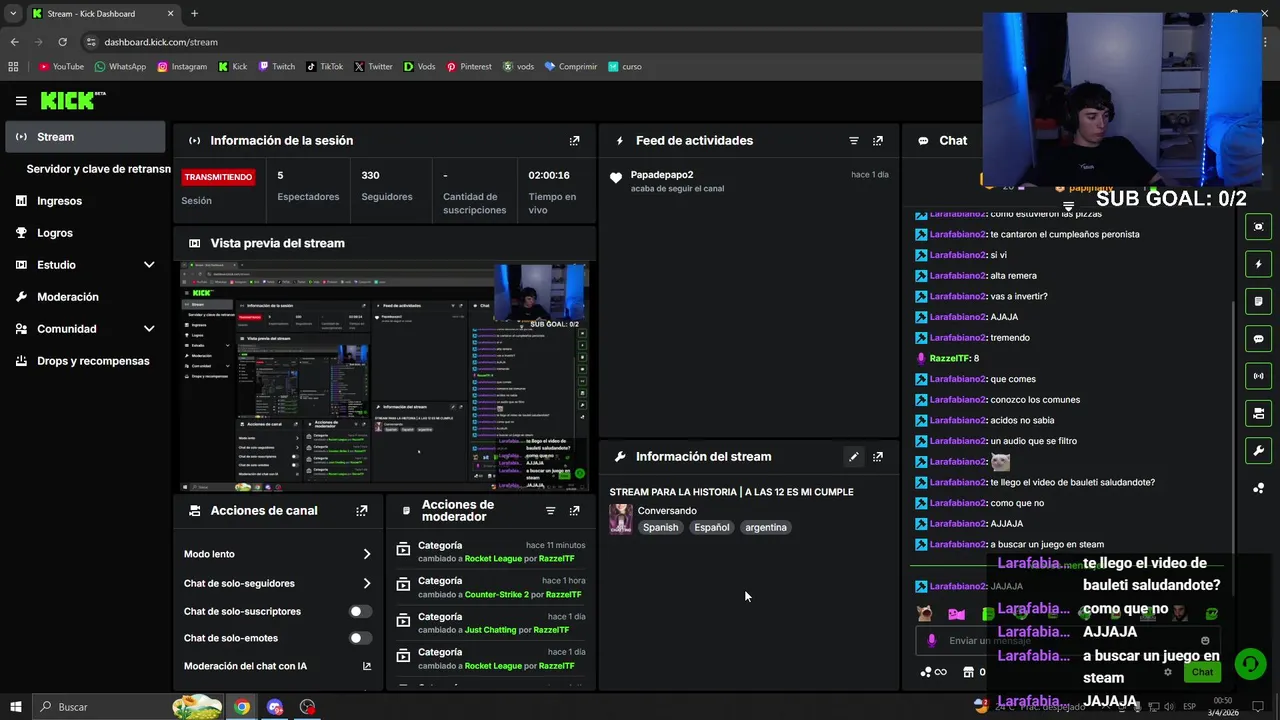The image size is (1280, 720).
Task: Open the Feed de actividades filter options
Action: 854,141
